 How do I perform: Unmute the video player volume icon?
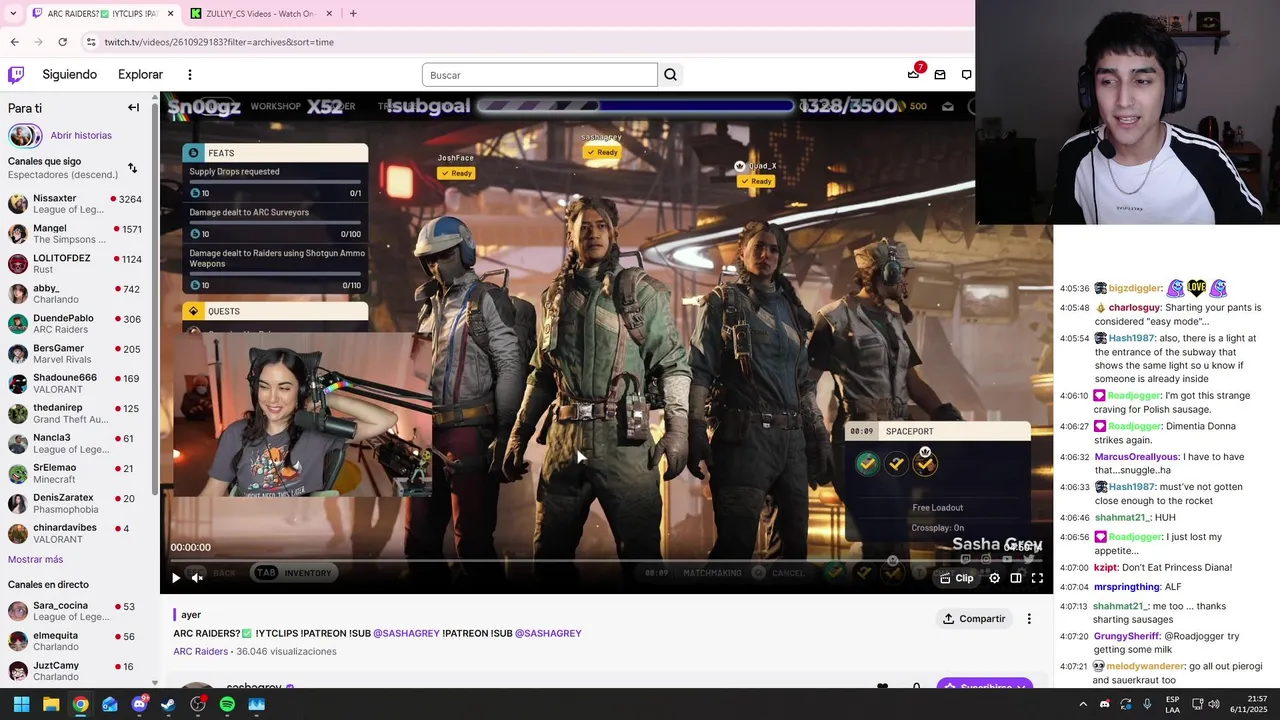point(197,578)
